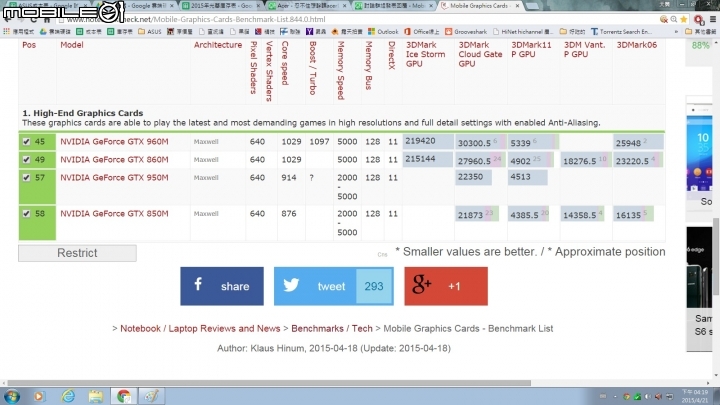This screenshot has width=720, height=405.
Task: Open the NVIDIA GeForce GTX 850M link
Action: click(114, 214)
